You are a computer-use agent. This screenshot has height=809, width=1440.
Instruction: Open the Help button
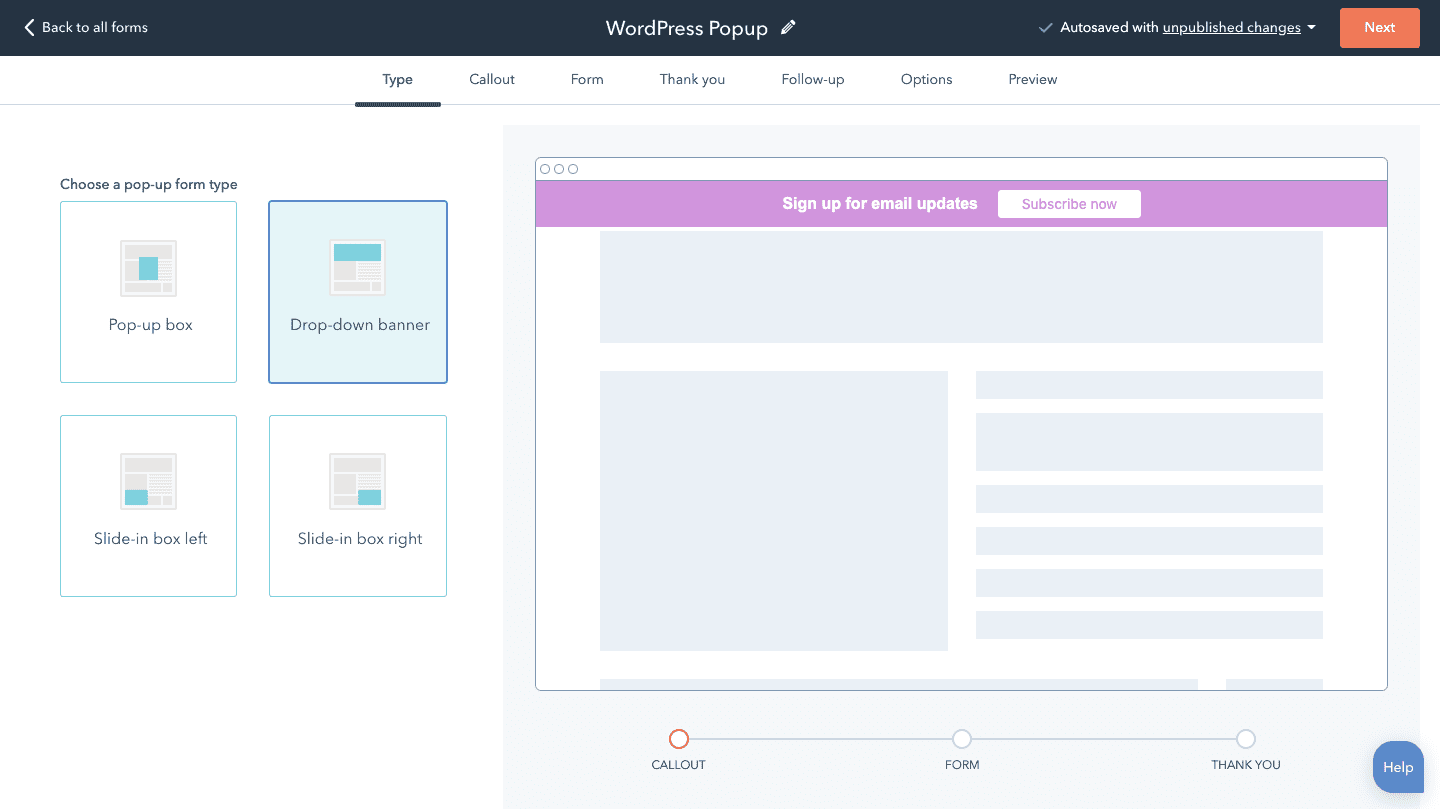pos(1398,767)
